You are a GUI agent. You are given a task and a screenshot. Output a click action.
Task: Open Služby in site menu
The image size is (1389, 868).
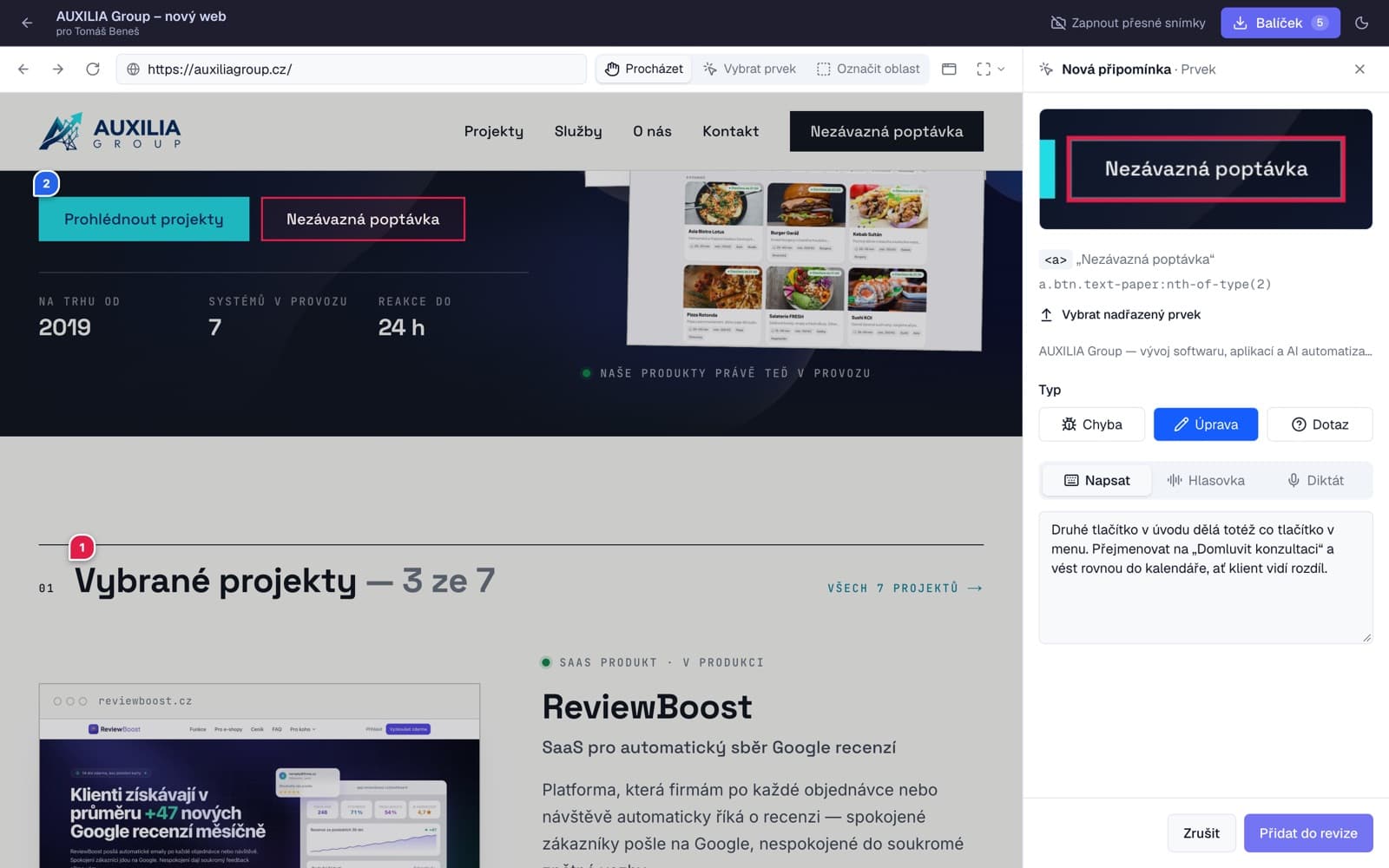[x=578, y=131]
